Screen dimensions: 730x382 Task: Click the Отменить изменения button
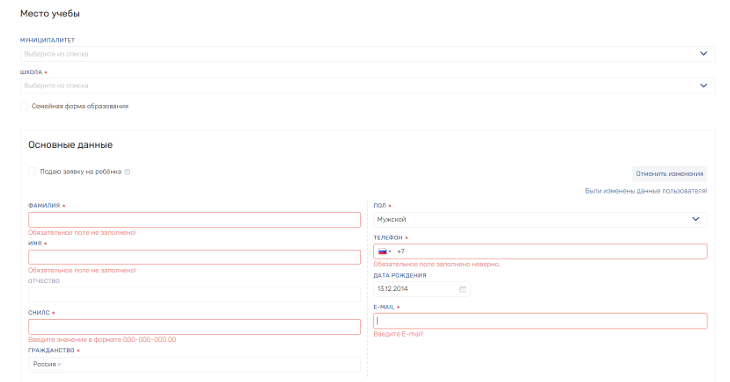[x=669, y=174]
